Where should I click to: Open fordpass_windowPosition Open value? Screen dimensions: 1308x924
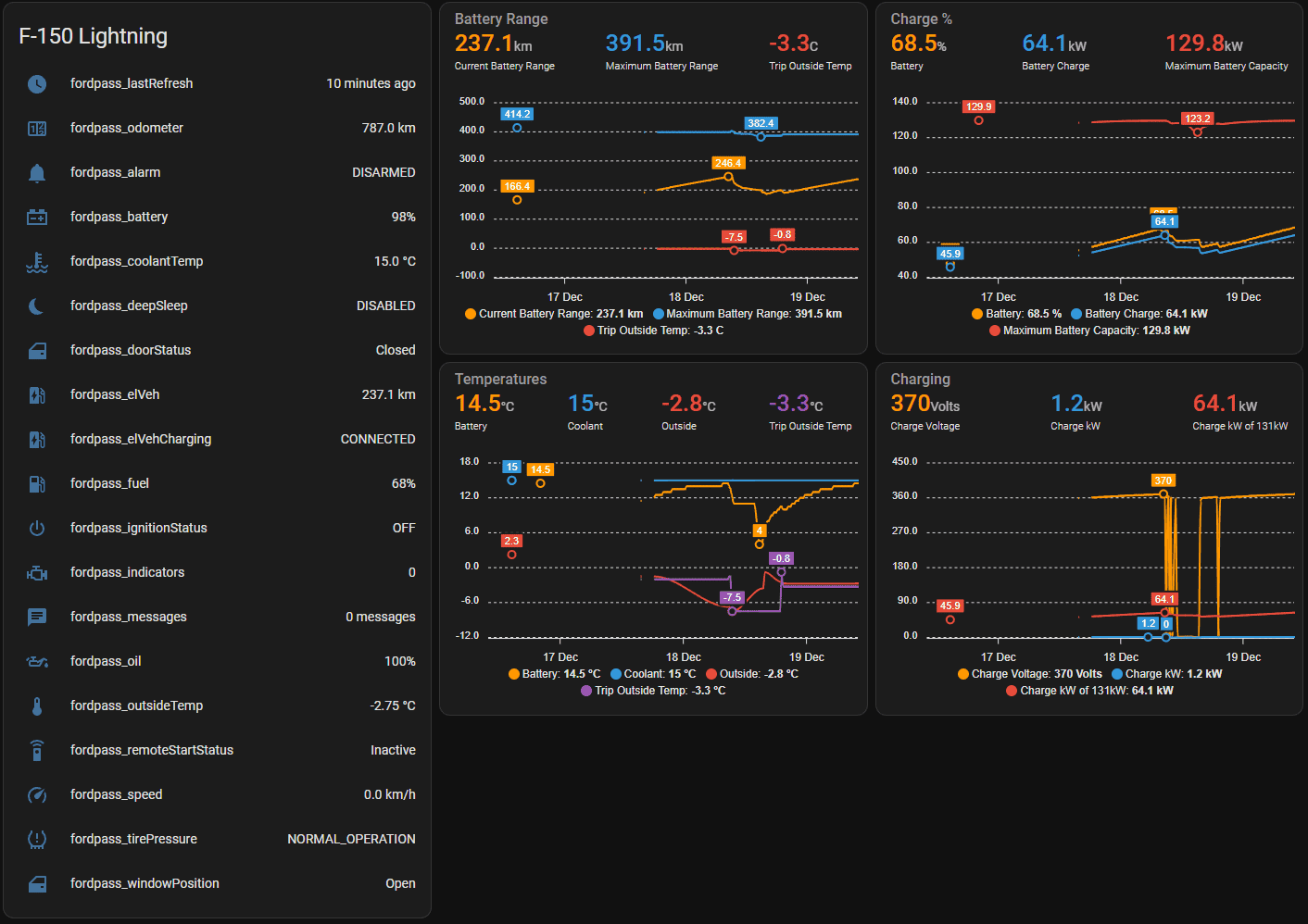tap(400, 883)
